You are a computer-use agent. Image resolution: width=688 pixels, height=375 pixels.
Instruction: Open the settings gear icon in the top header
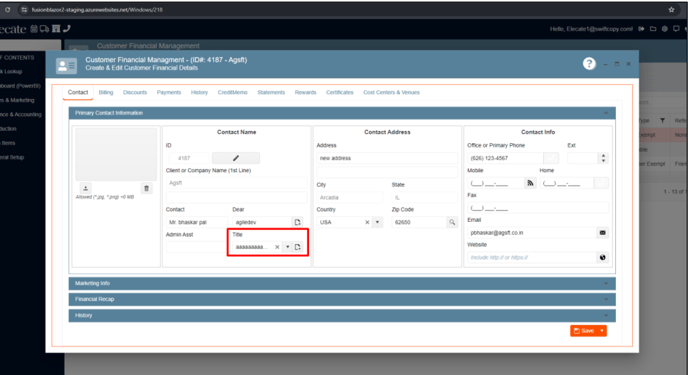coord(665,29)
